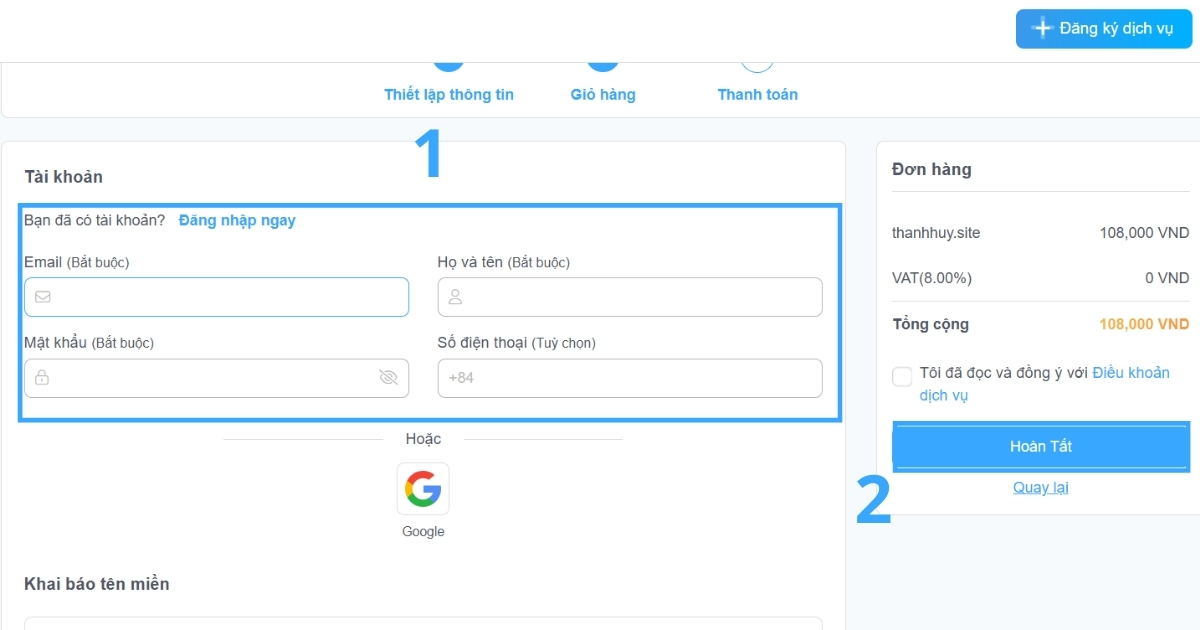Select the Thanh toán step

click(x=757, y=94)
